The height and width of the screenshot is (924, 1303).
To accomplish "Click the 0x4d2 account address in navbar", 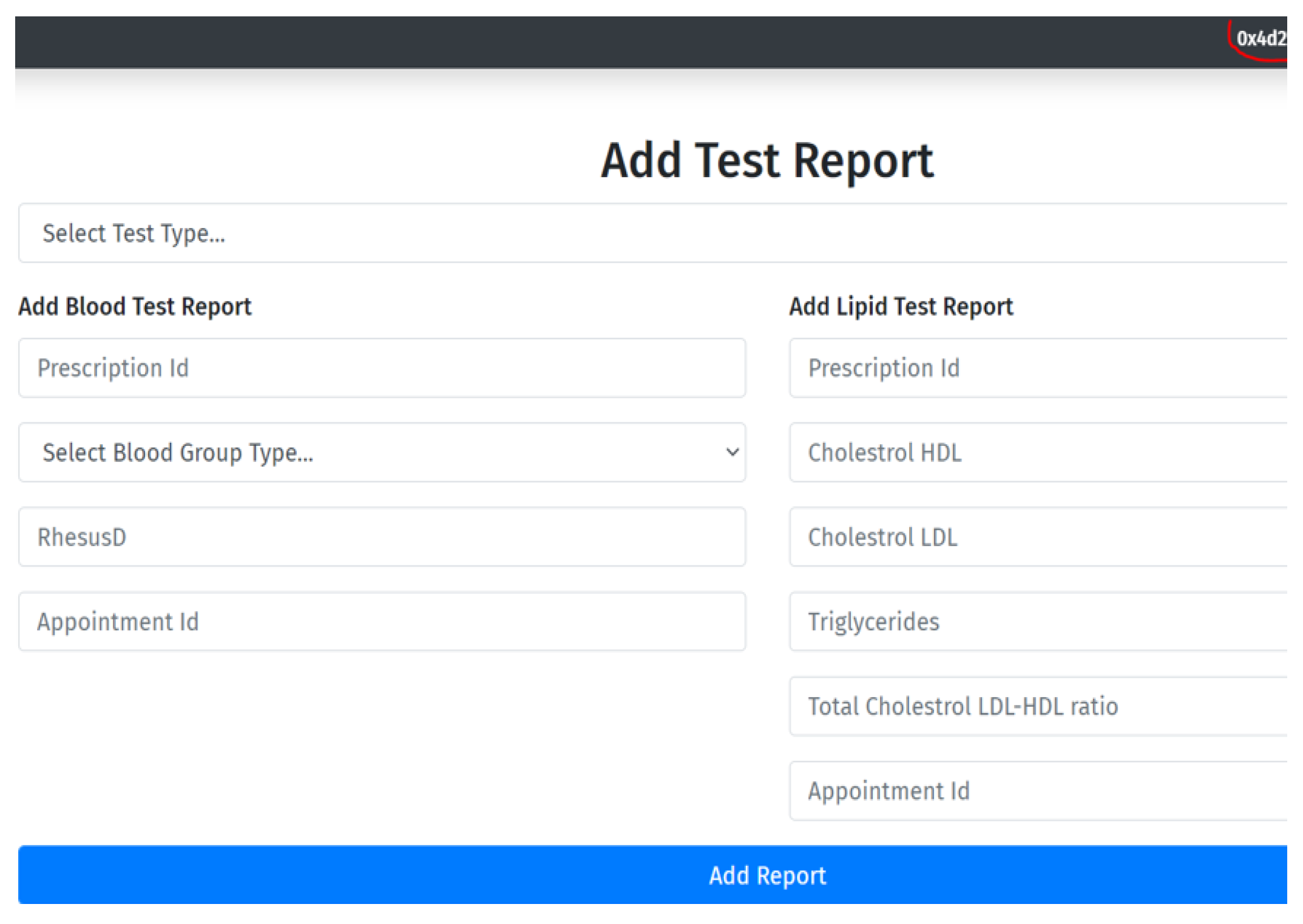I will click(x=1261, y=39).
